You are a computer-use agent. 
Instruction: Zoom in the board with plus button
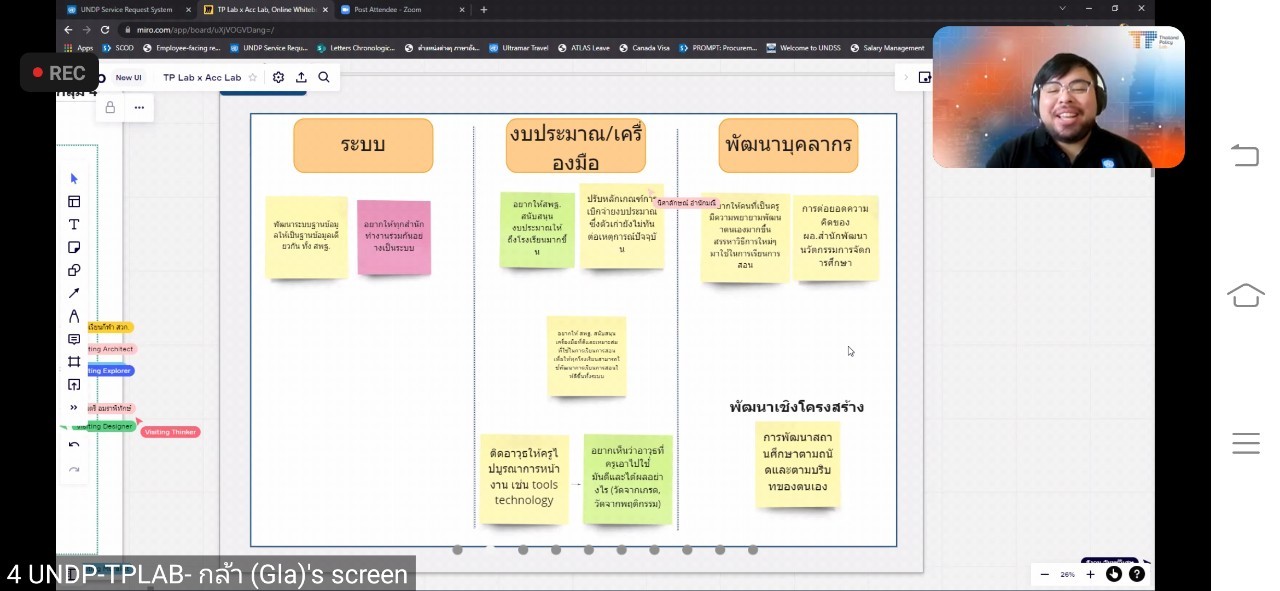(1090, 574)
